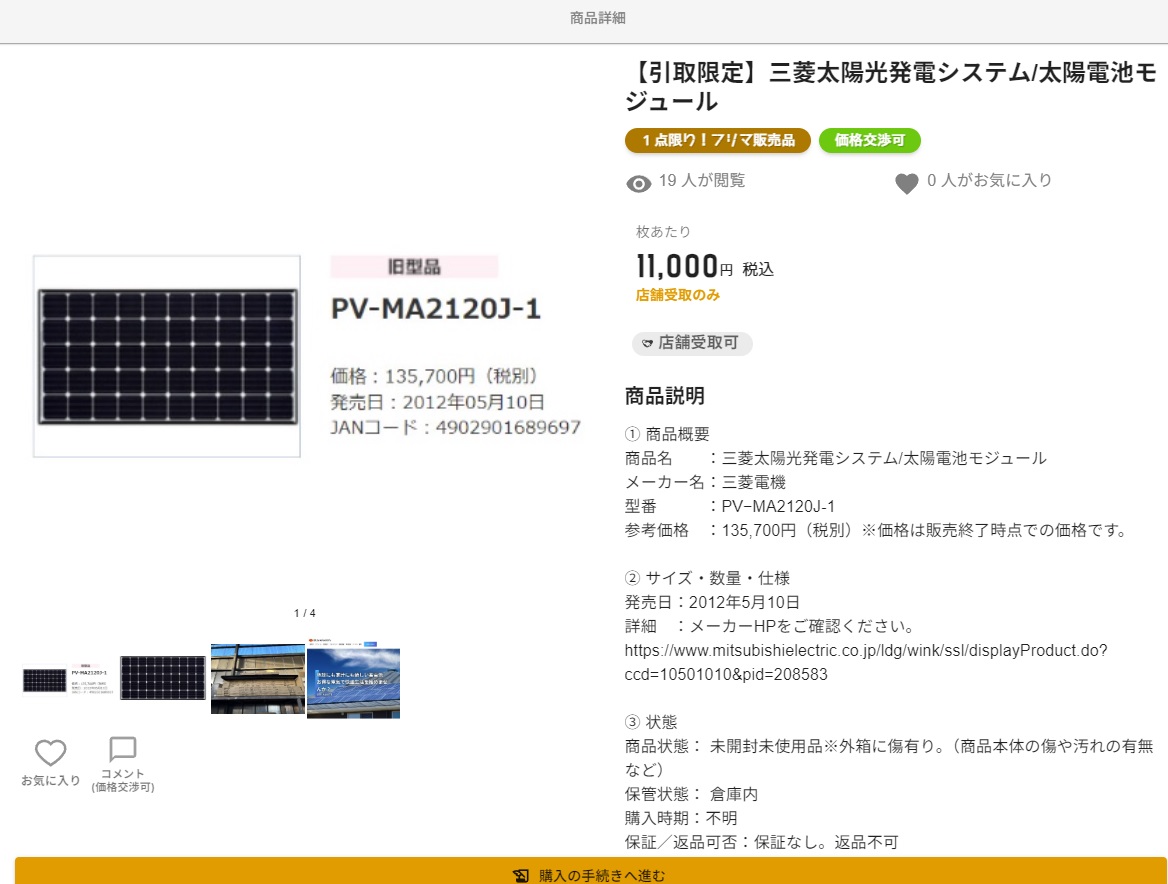Viewport: 1168px width, 884px height.
Task: Click the 1点限り!フリマ販売品 badge
Action: click(x=717, y=141)
